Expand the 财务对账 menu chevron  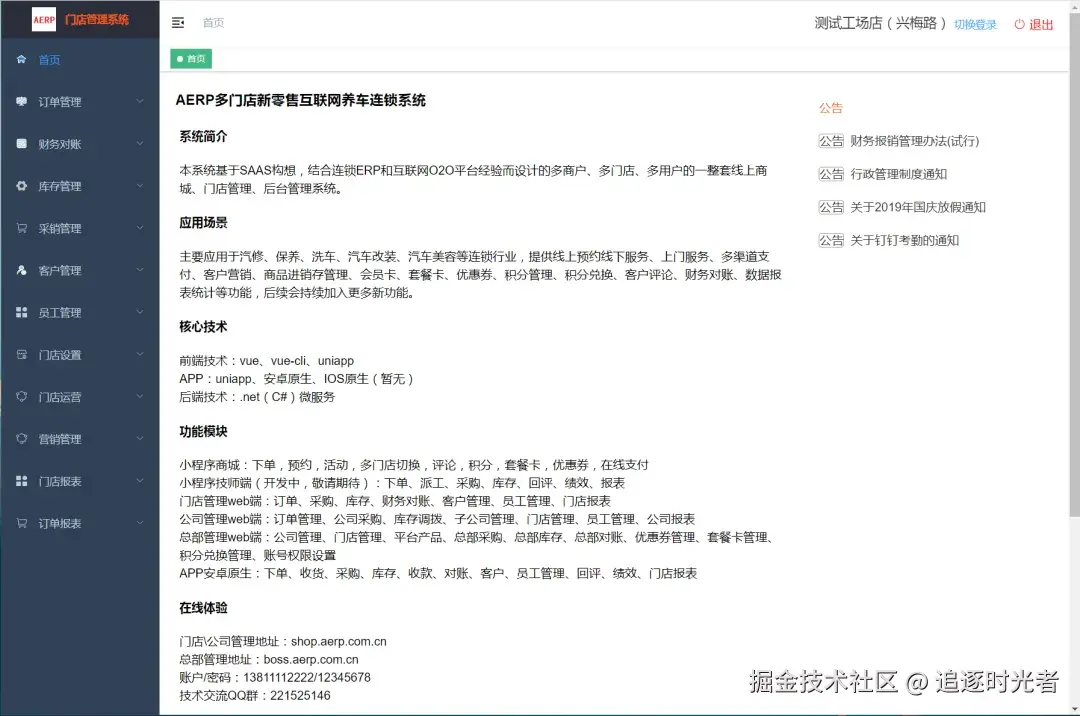pyautogui.click(x=140, y=143)
